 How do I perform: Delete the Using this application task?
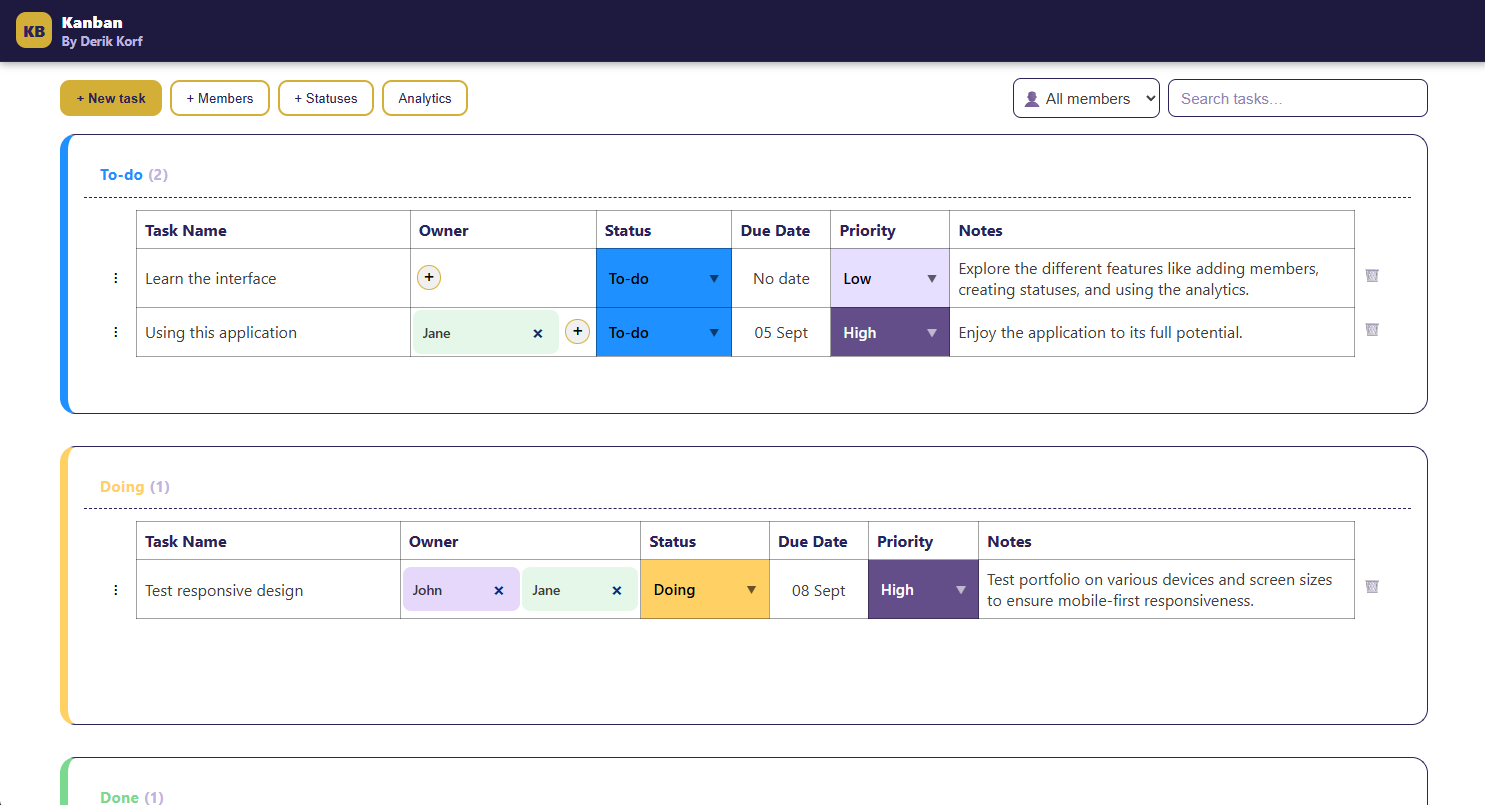pos(1372,329)
